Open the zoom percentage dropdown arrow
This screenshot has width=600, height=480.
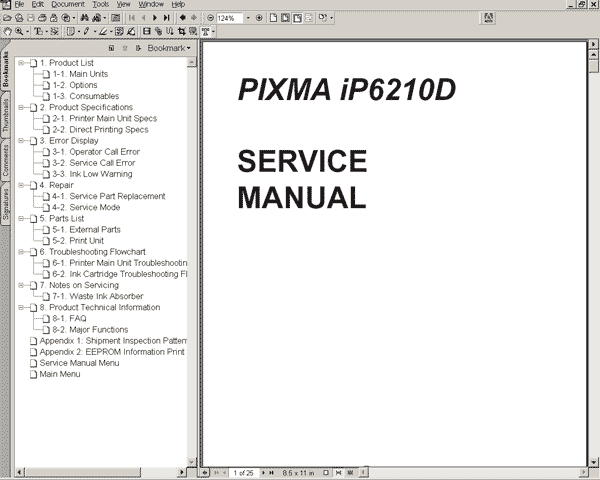tap(248, 18)
